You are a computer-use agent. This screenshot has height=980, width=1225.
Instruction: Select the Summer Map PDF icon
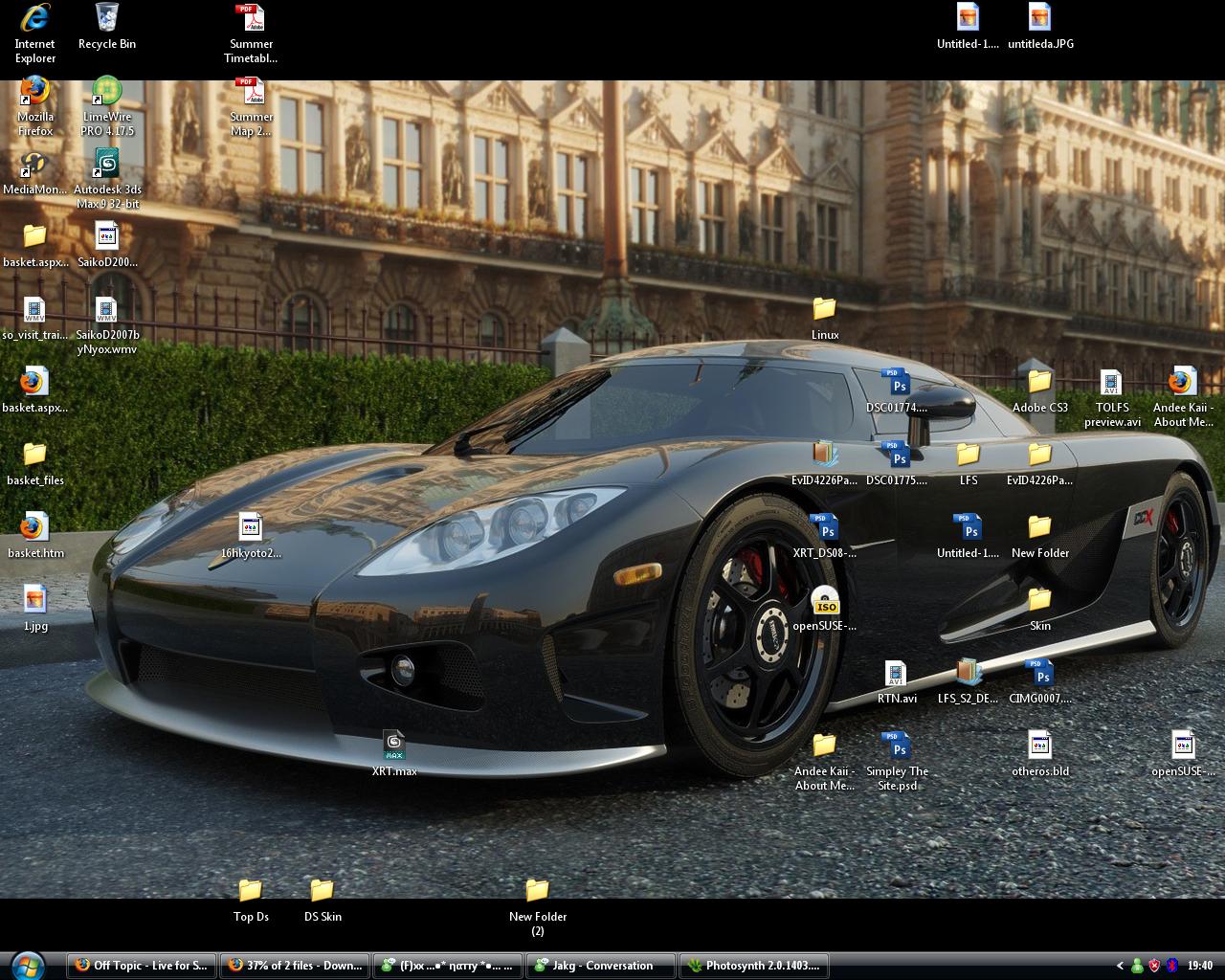(251, 90)
